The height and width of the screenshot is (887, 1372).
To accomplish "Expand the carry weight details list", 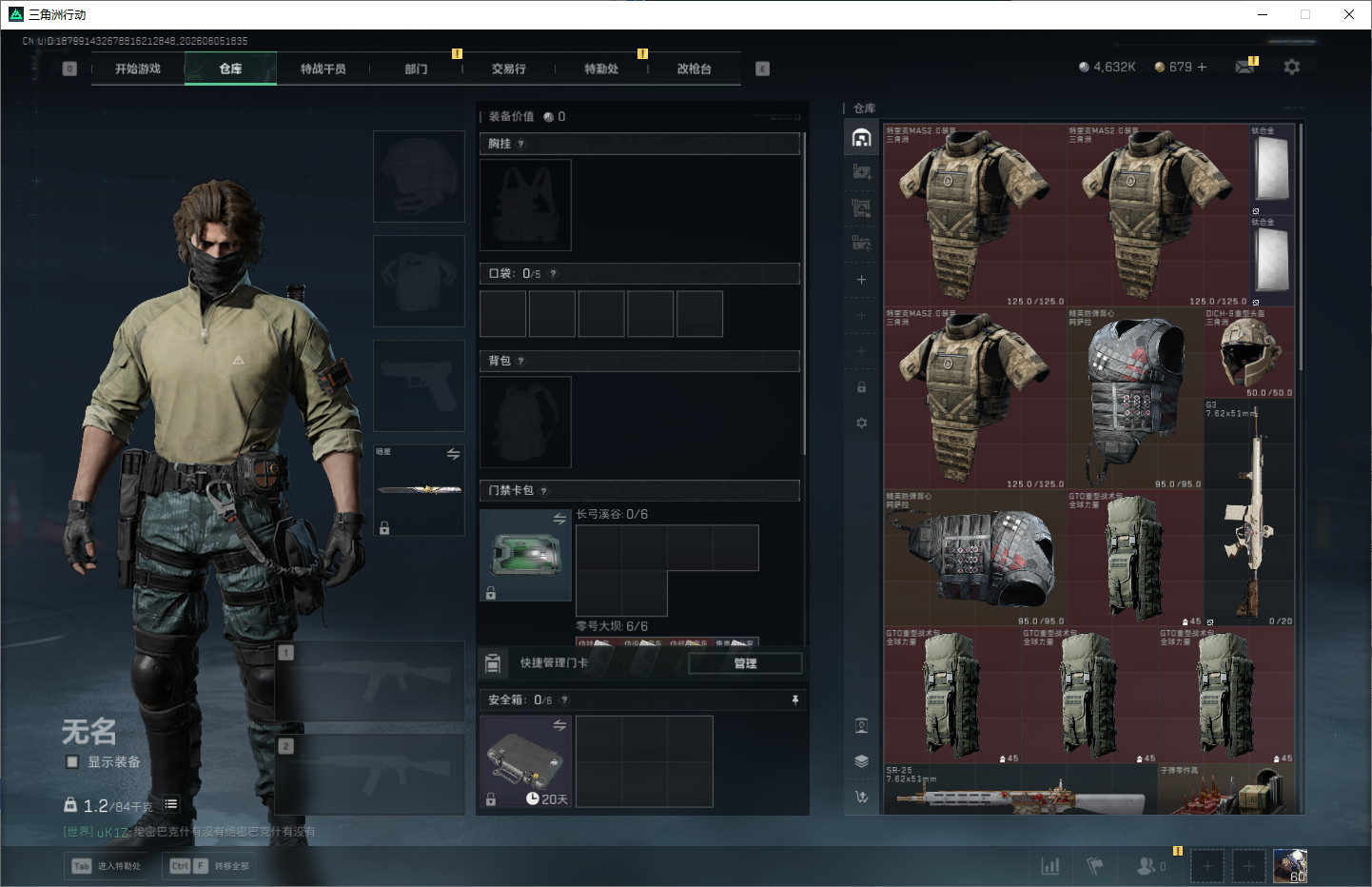I will tap(171, 804).
